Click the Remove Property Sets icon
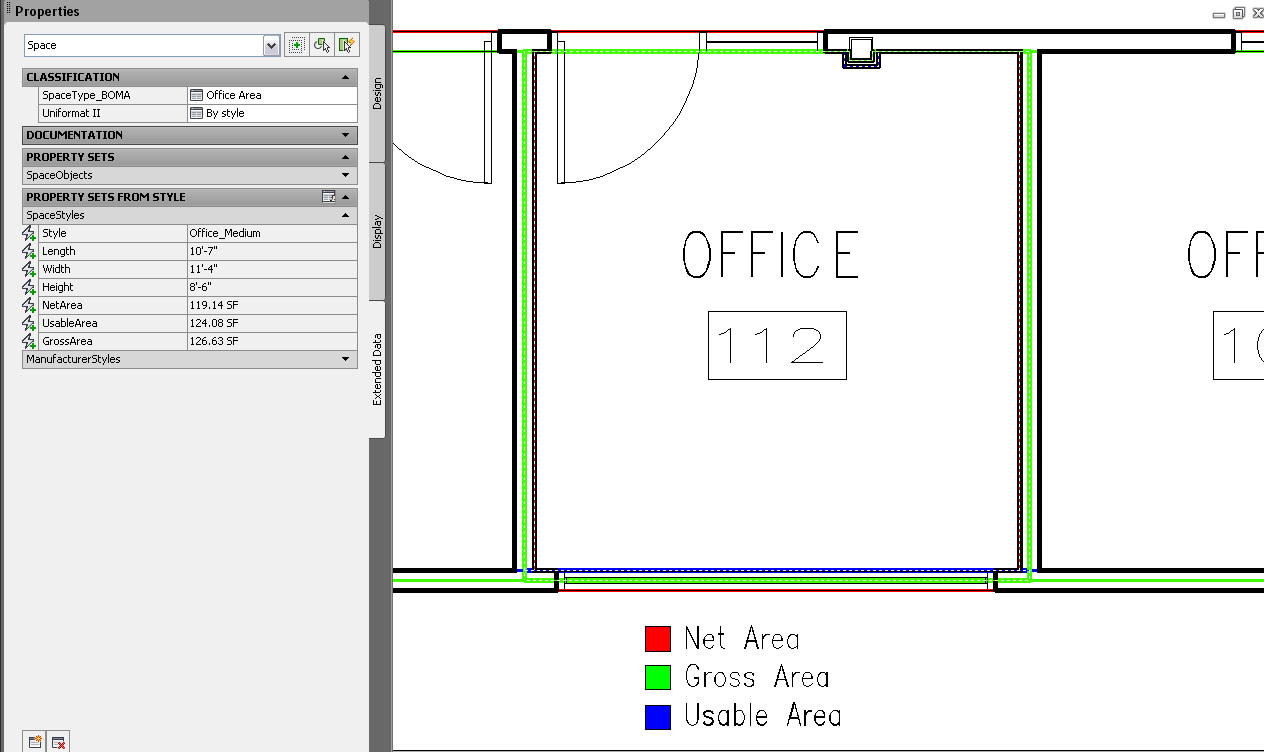 tap(59, 741)
